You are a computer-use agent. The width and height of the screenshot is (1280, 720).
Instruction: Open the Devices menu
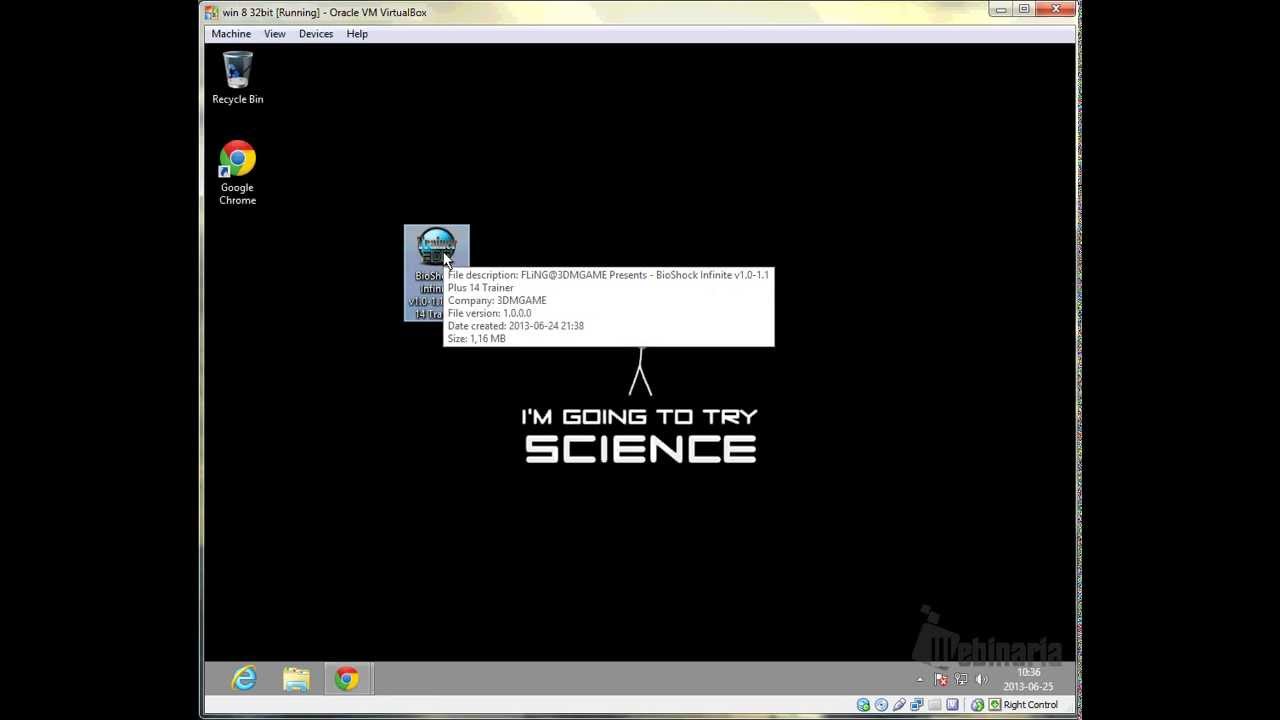(x=316, y=34)
